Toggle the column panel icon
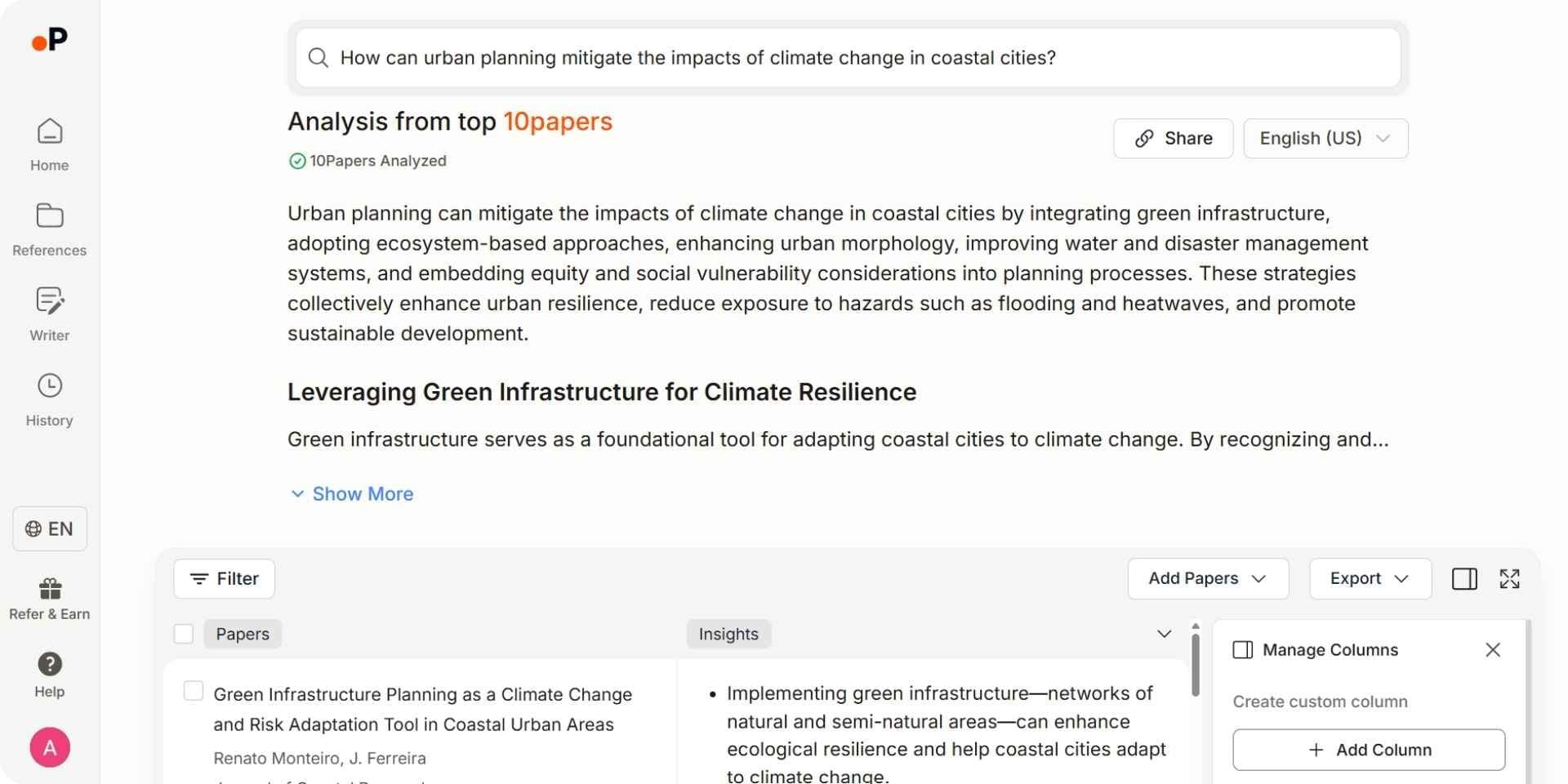Screen dimensions: 1568x784 click(1464, 579)
